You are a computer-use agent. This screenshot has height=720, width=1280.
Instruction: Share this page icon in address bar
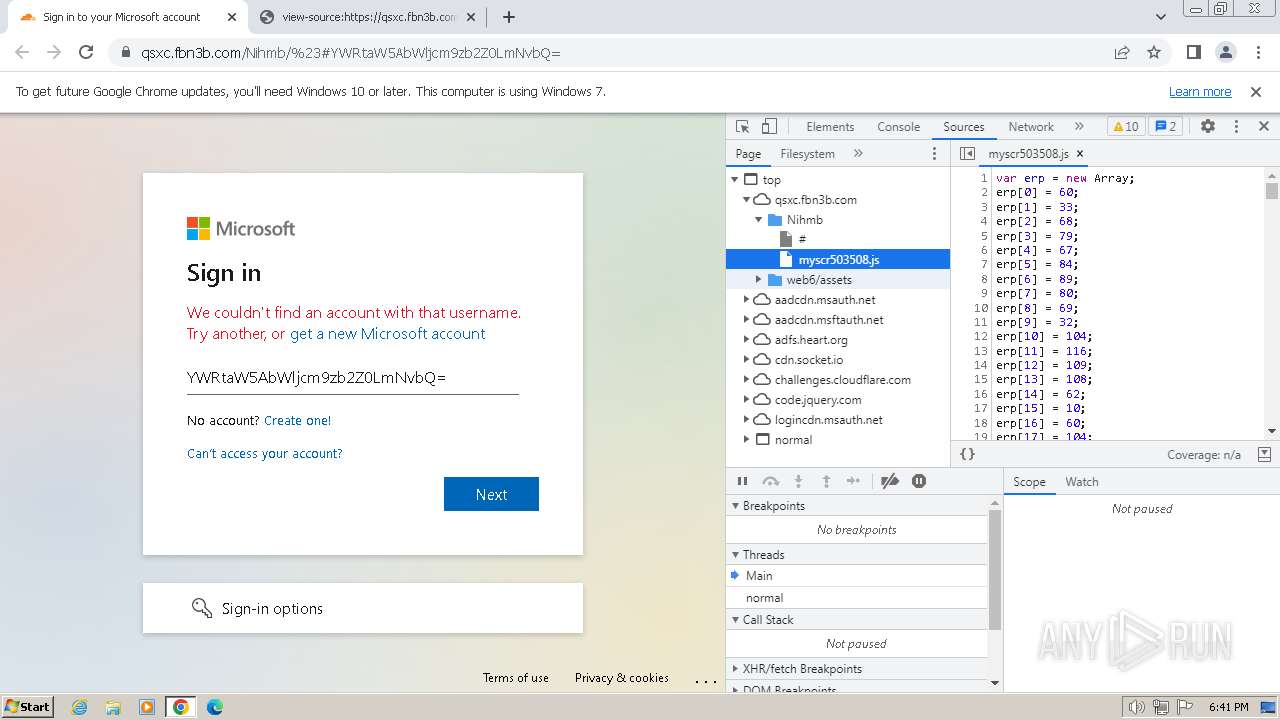coord(1122,53)
